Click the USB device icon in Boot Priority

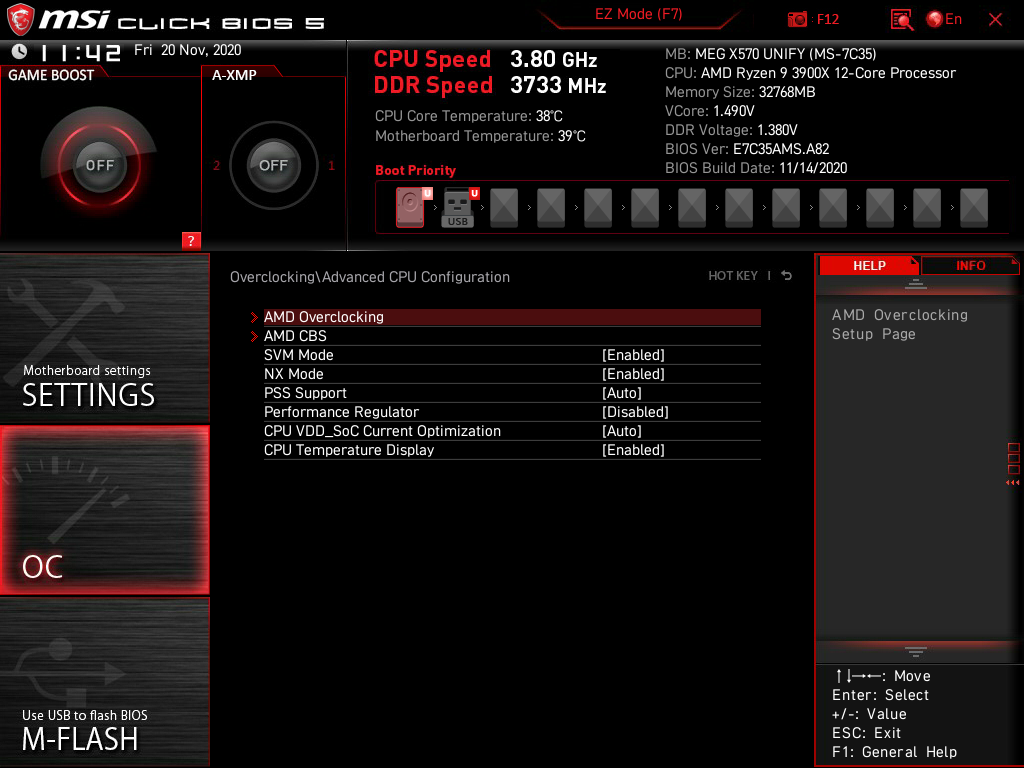coord(457,208)
